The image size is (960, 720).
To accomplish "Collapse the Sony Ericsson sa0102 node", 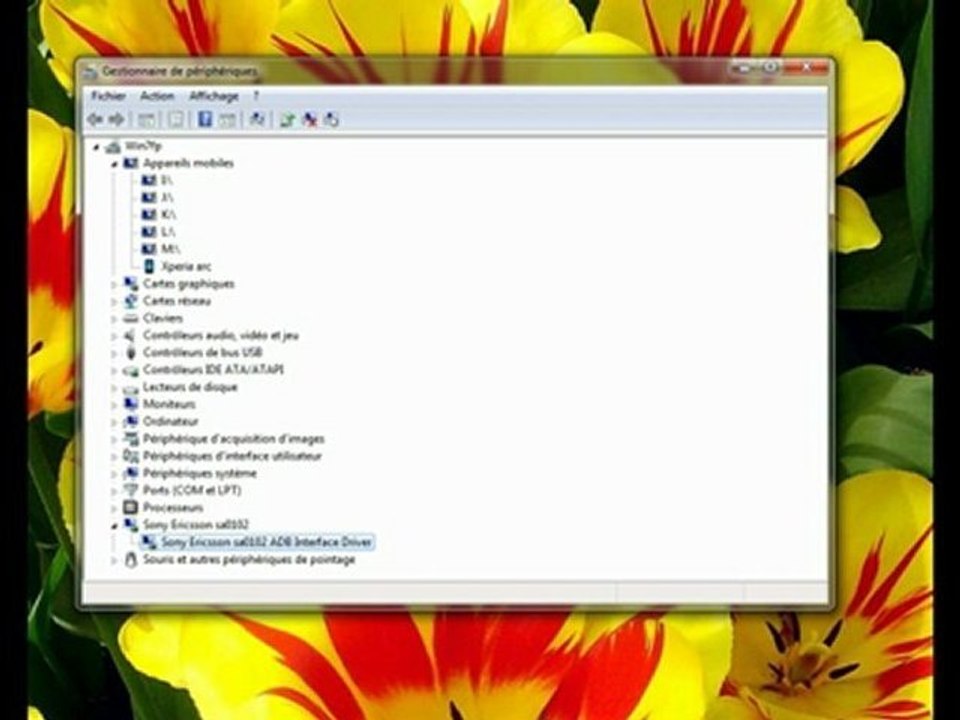I will (x=114, y=525).
